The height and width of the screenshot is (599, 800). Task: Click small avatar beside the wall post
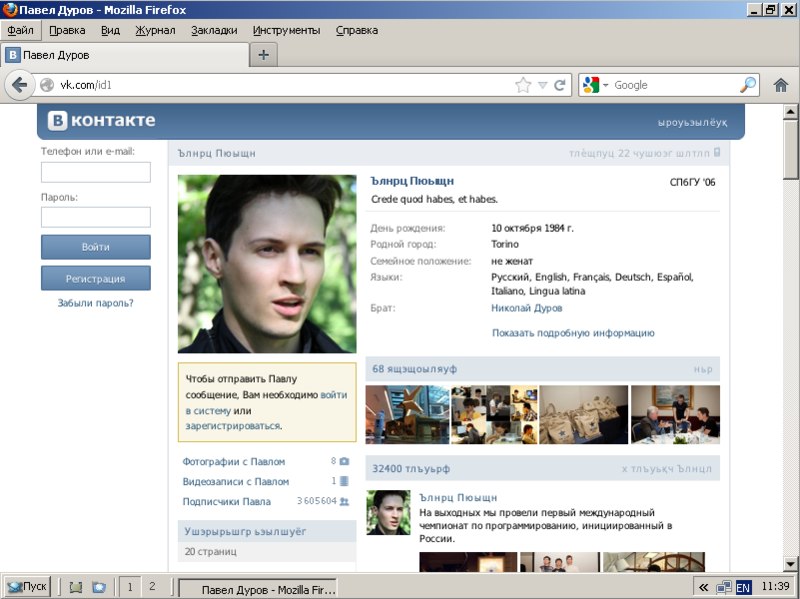388,512
